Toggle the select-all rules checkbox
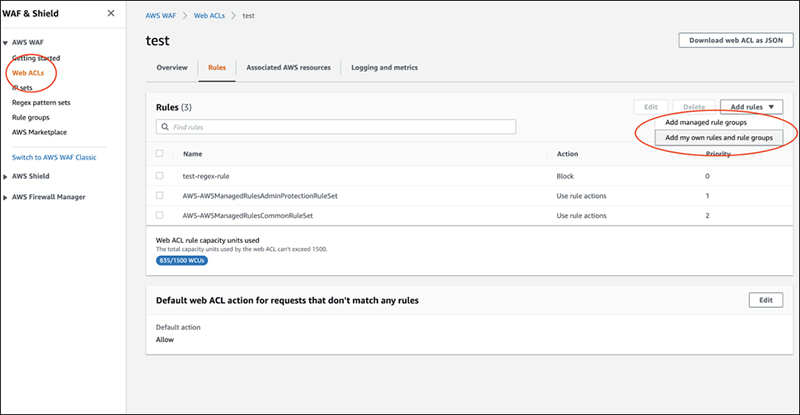 160,153
